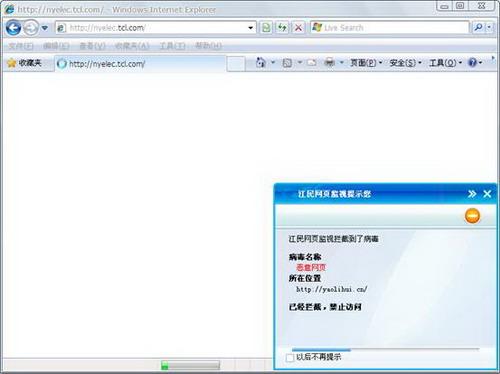The height and width of the screenshot is (374, 500).
Task: Click the Live Search logo icon
Action: 317,27
